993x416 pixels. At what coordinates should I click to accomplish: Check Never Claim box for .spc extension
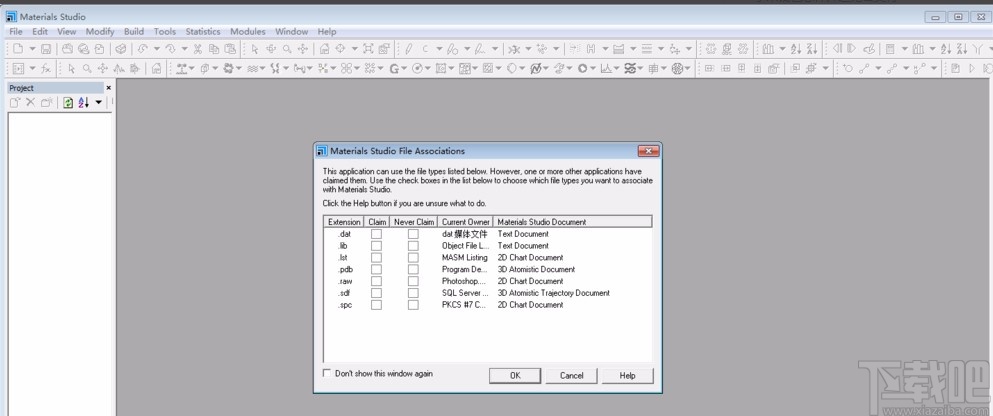pos(413,305)
